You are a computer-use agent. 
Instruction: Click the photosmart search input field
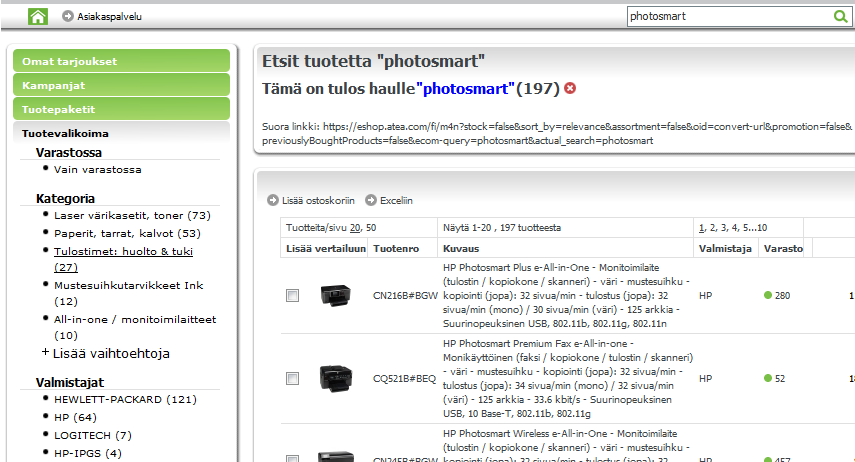coord(730,16)
